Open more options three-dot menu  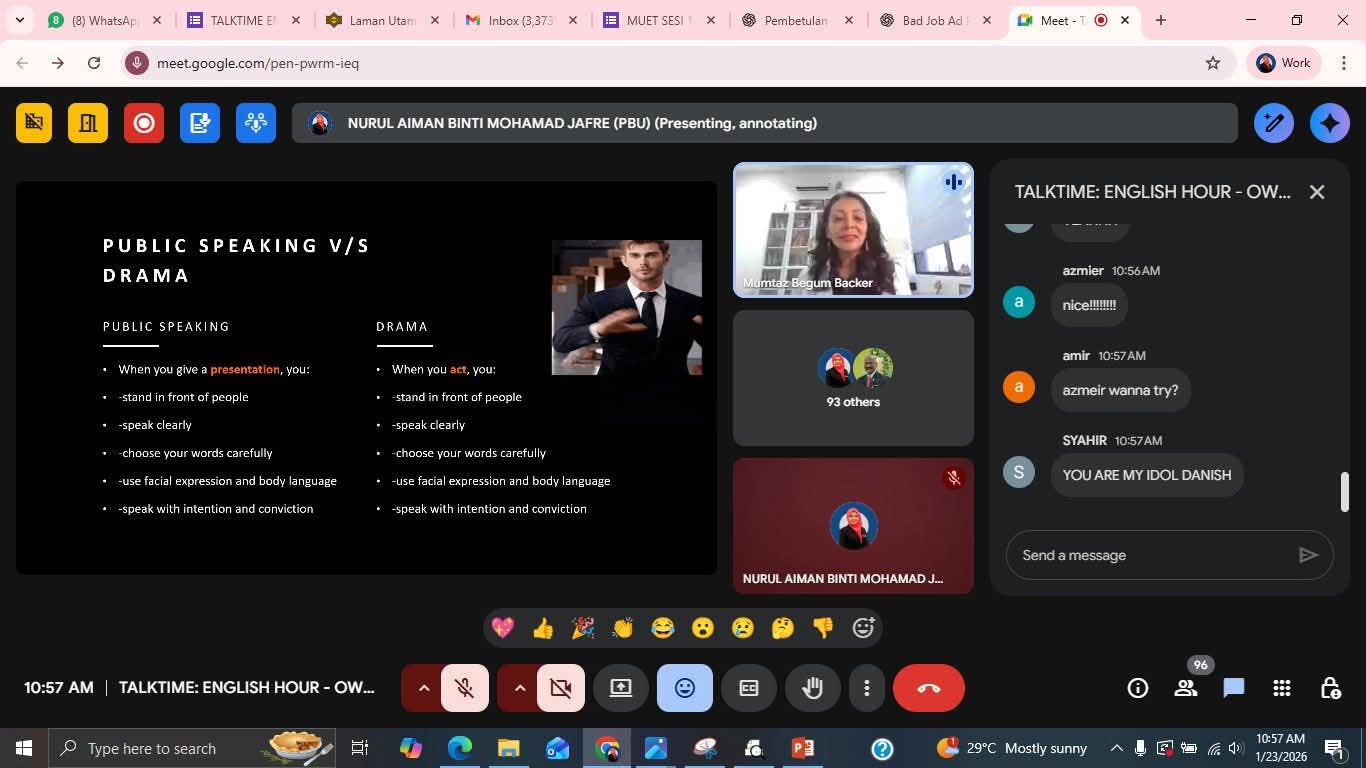866,688
